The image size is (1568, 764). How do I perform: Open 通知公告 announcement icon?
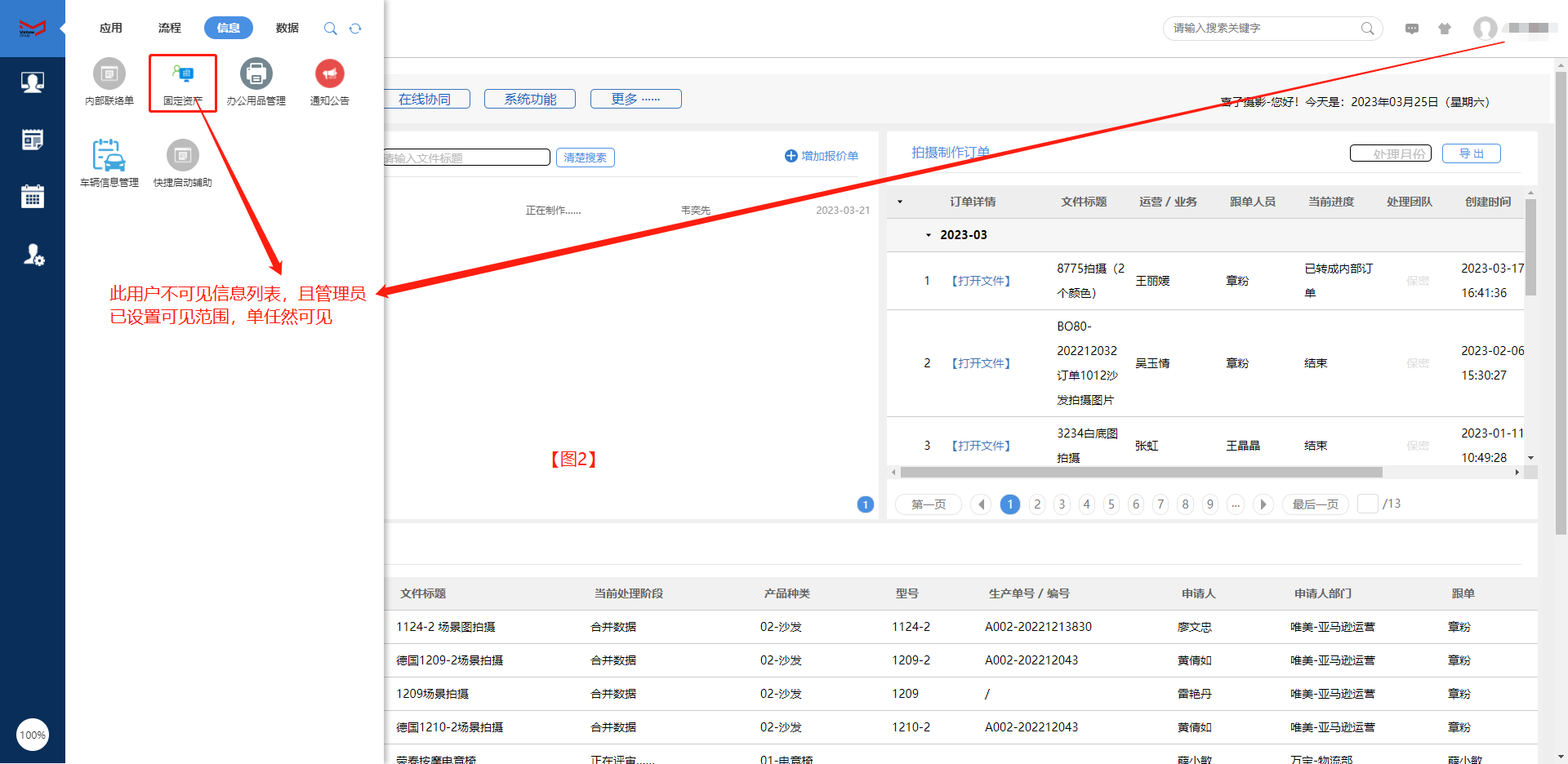330,75
